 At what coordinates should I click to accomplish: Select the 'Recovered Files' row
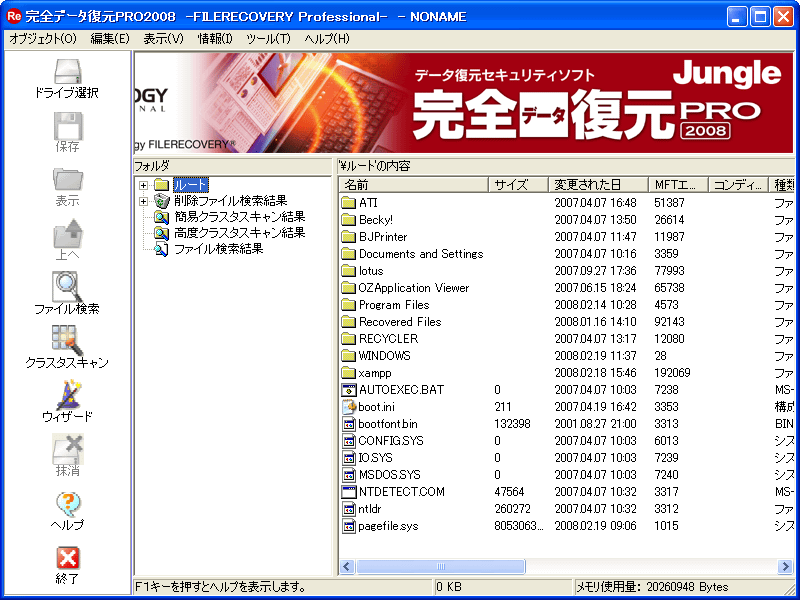566,322
